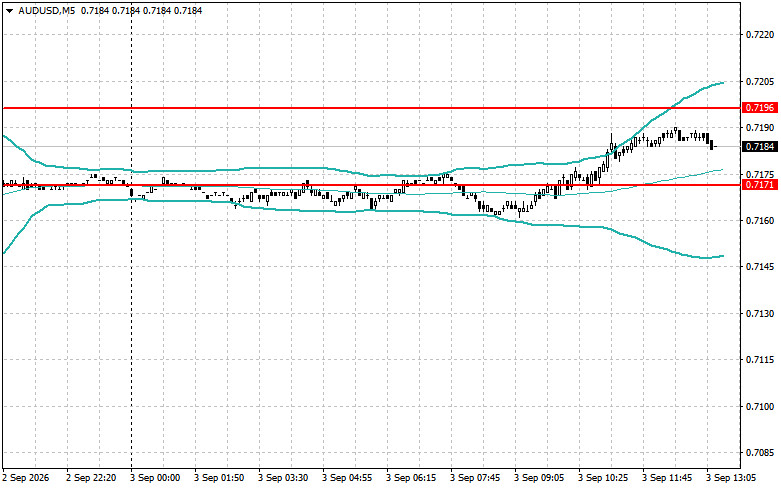Screen dimensions: 781x489
Task: Click the 0.7100 price scale value
Action: point(760,406)
